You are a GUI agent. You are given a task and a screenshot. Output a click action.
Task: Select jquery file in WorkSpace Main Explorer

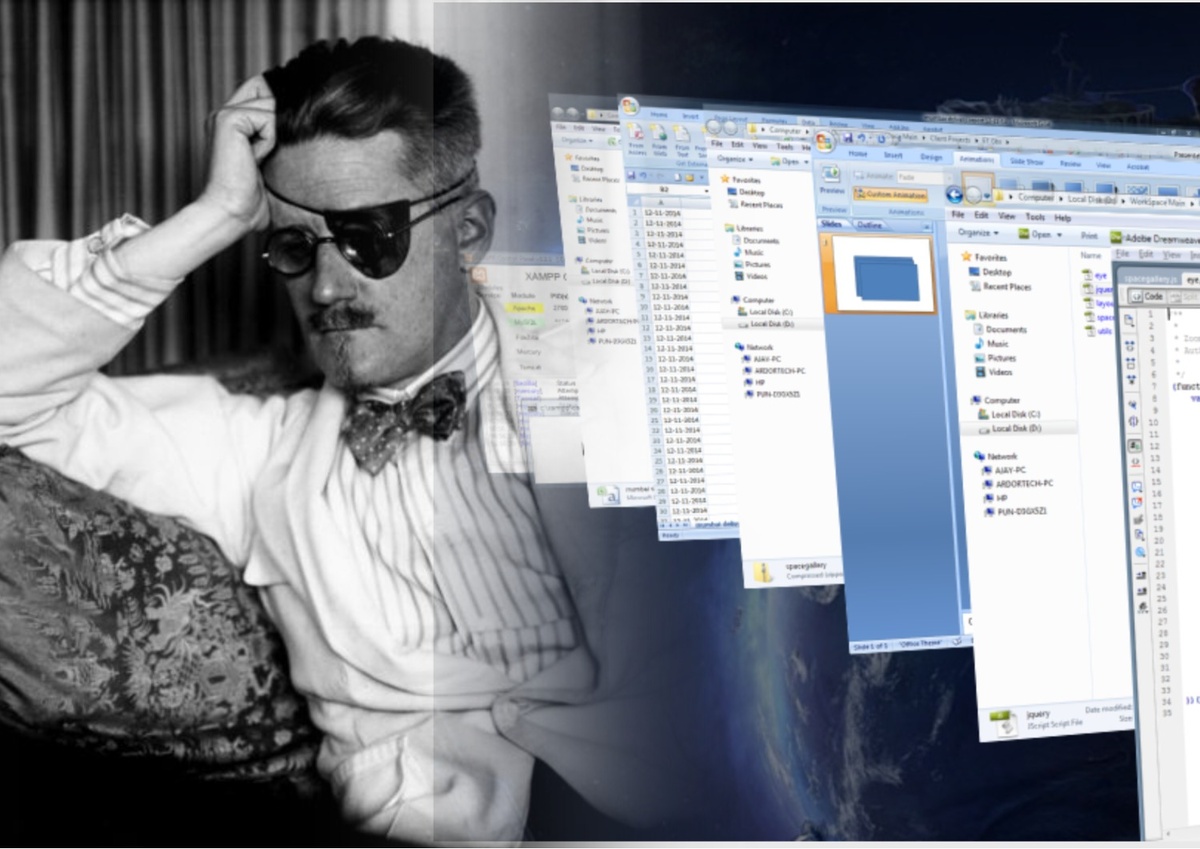tap(1097, 289)
